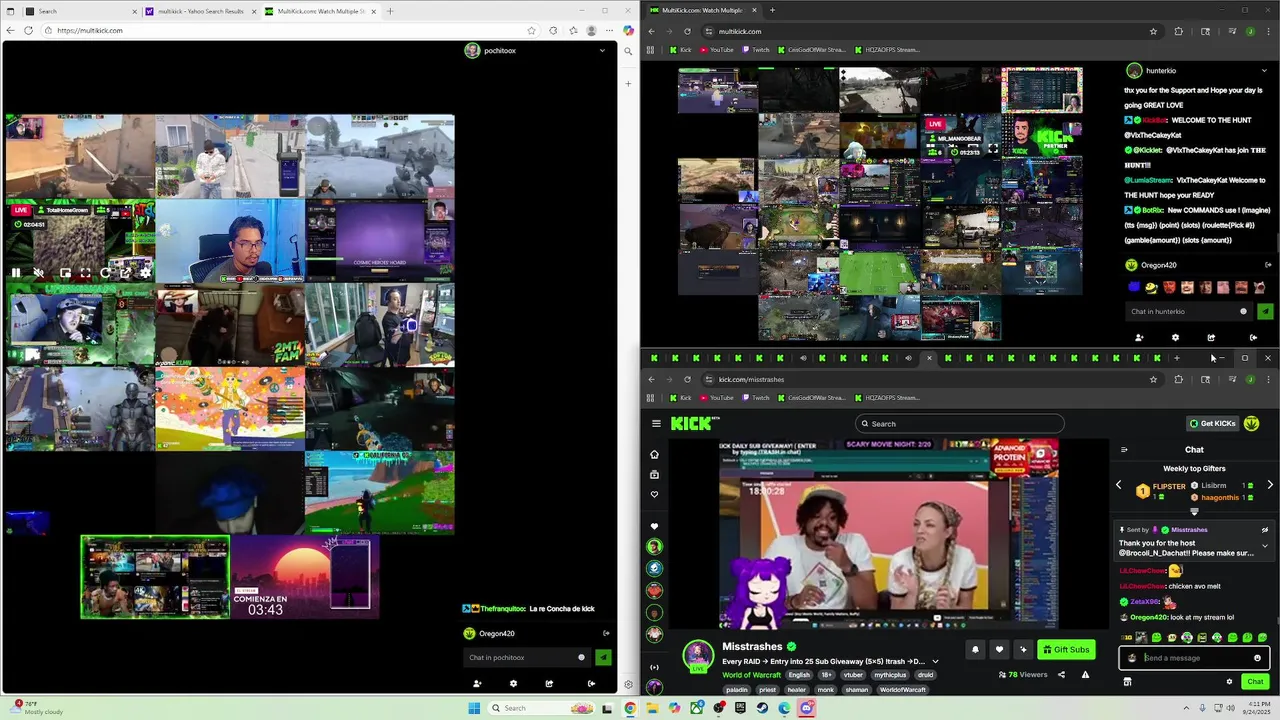Viewport: 1280px width, 720px height.
Task: Open Copilot icon in Edge toolbar
Action: click(628, 30)
